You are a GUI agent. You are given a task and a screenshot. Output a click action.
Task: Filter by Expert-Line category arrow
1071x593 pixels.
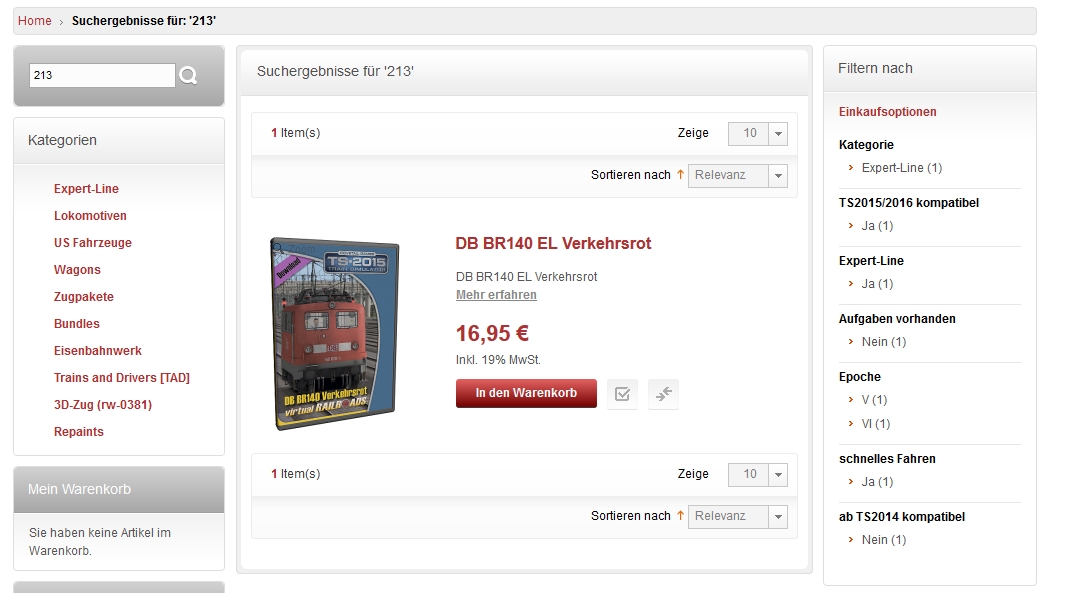click(x=851, y=167)
